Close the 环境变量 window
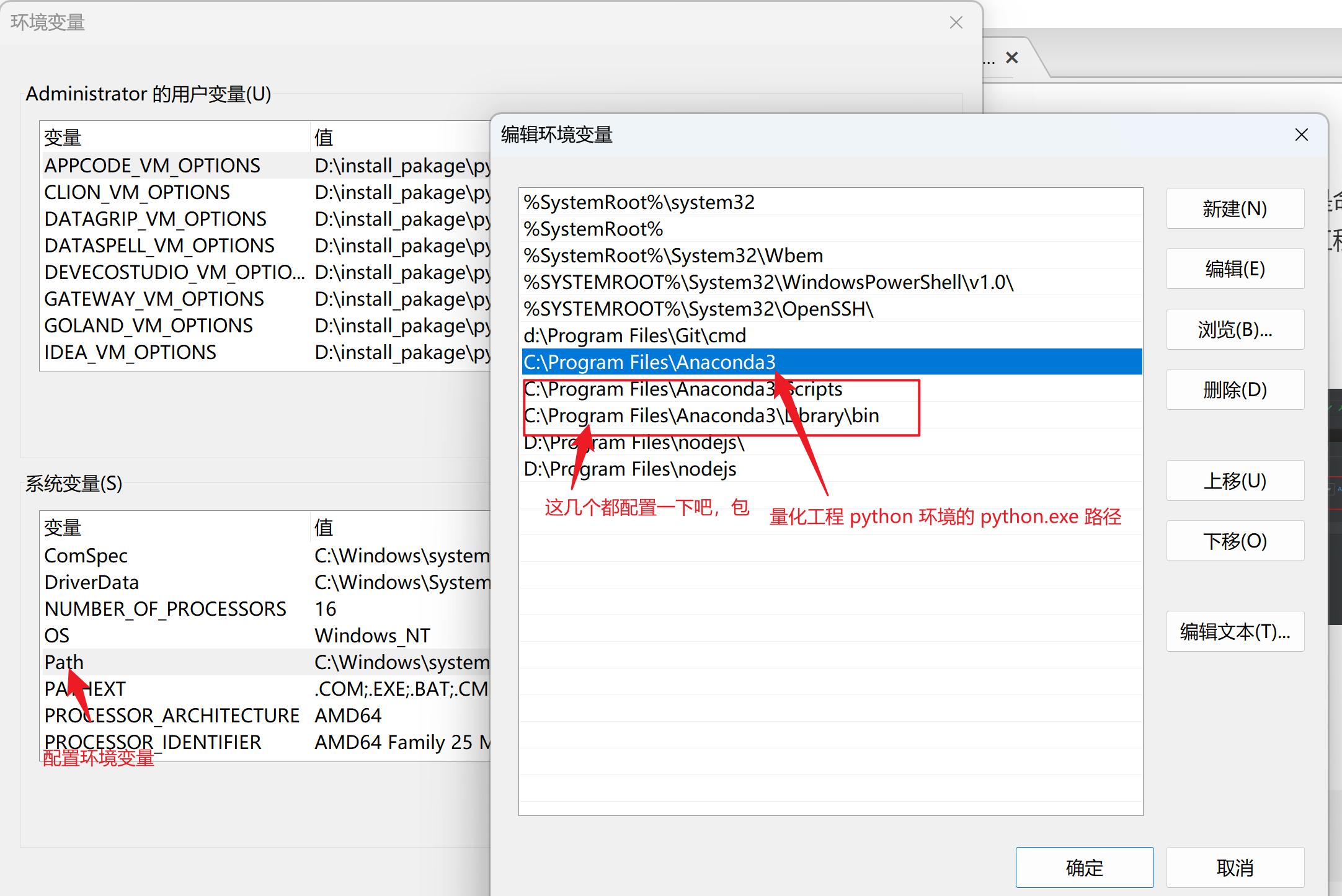The height and width of the screenshot is (896, 1342). [956, 23]
